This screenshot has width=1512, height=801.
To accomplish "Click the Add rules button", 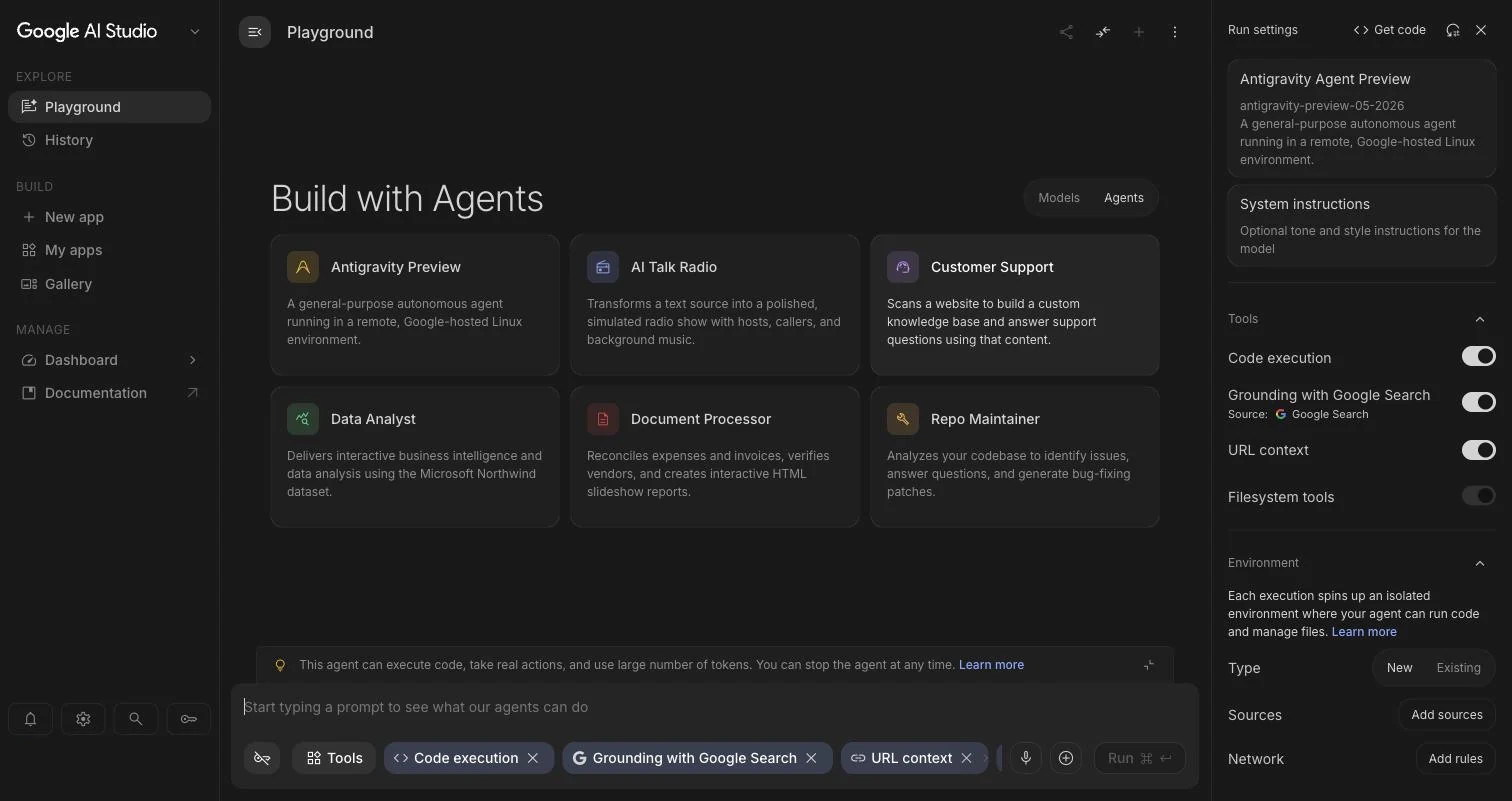I will point(1455,759).
